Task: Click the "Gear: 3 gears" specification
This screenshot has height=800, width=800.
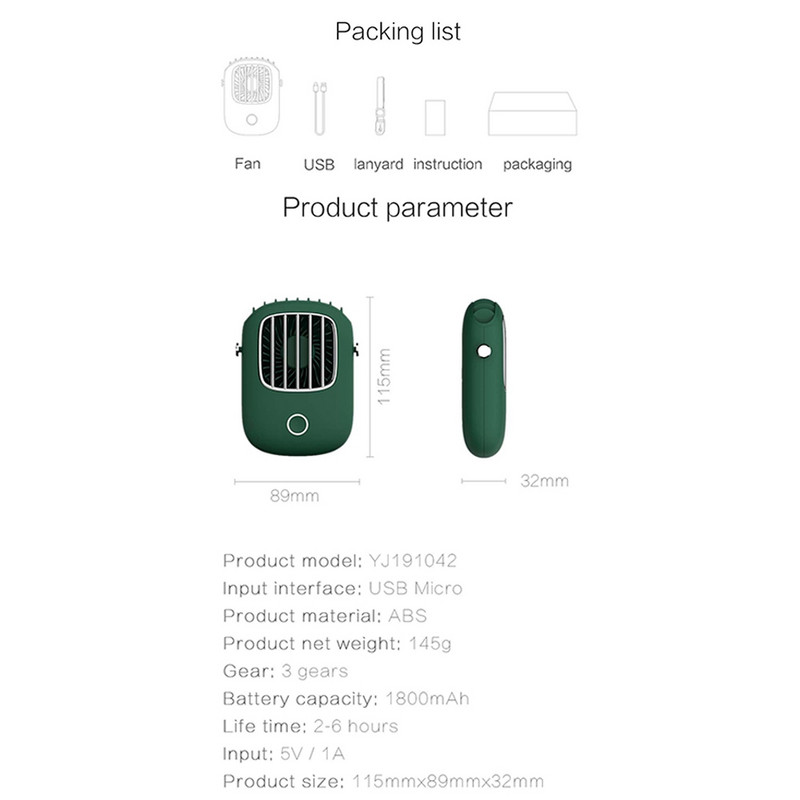Action: tap(285, 671)
